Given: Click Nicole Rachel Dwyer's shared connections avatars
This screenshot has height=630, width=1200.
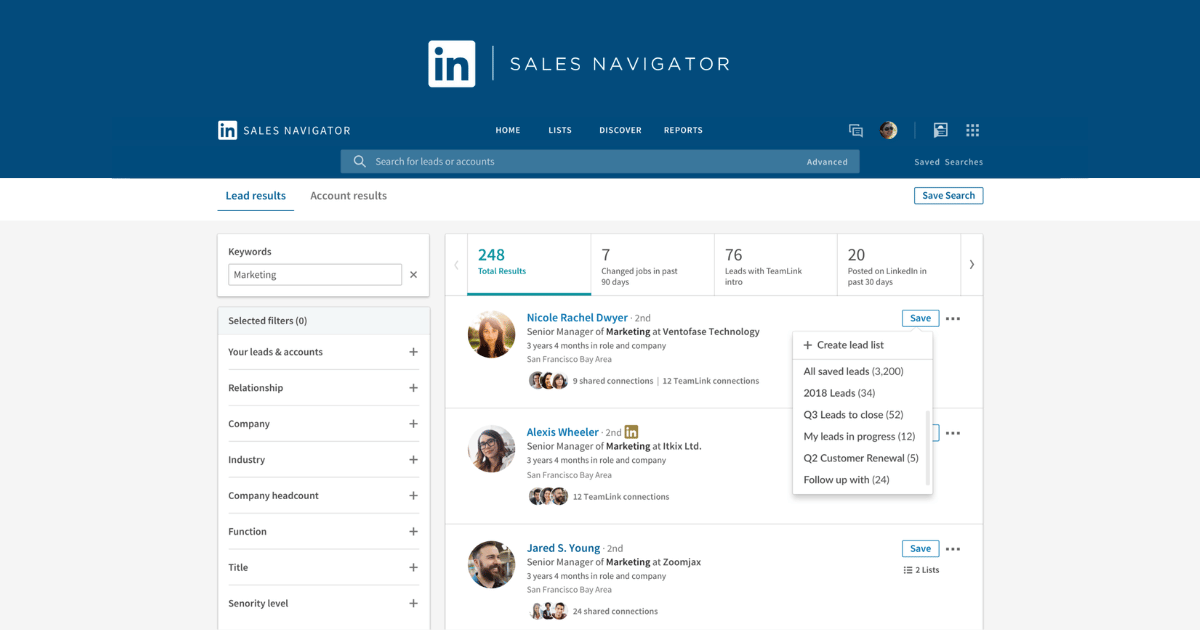Looking at the screenshot, I should coord(548,381).
